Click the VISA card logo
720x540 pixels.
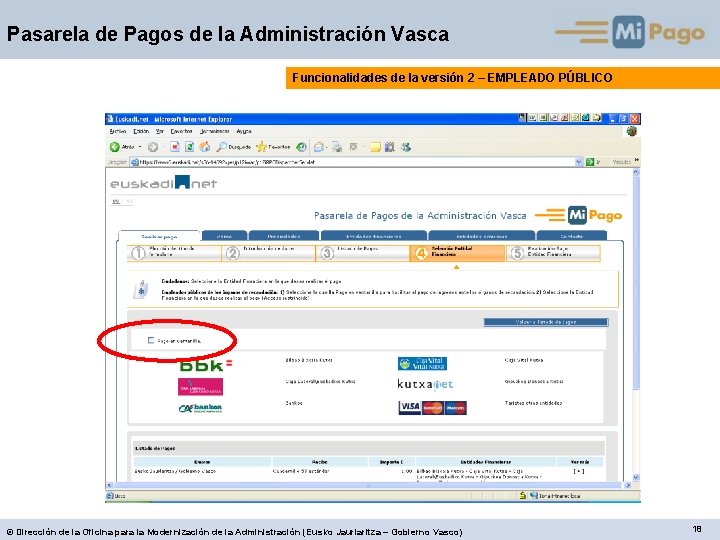point(410,408)
